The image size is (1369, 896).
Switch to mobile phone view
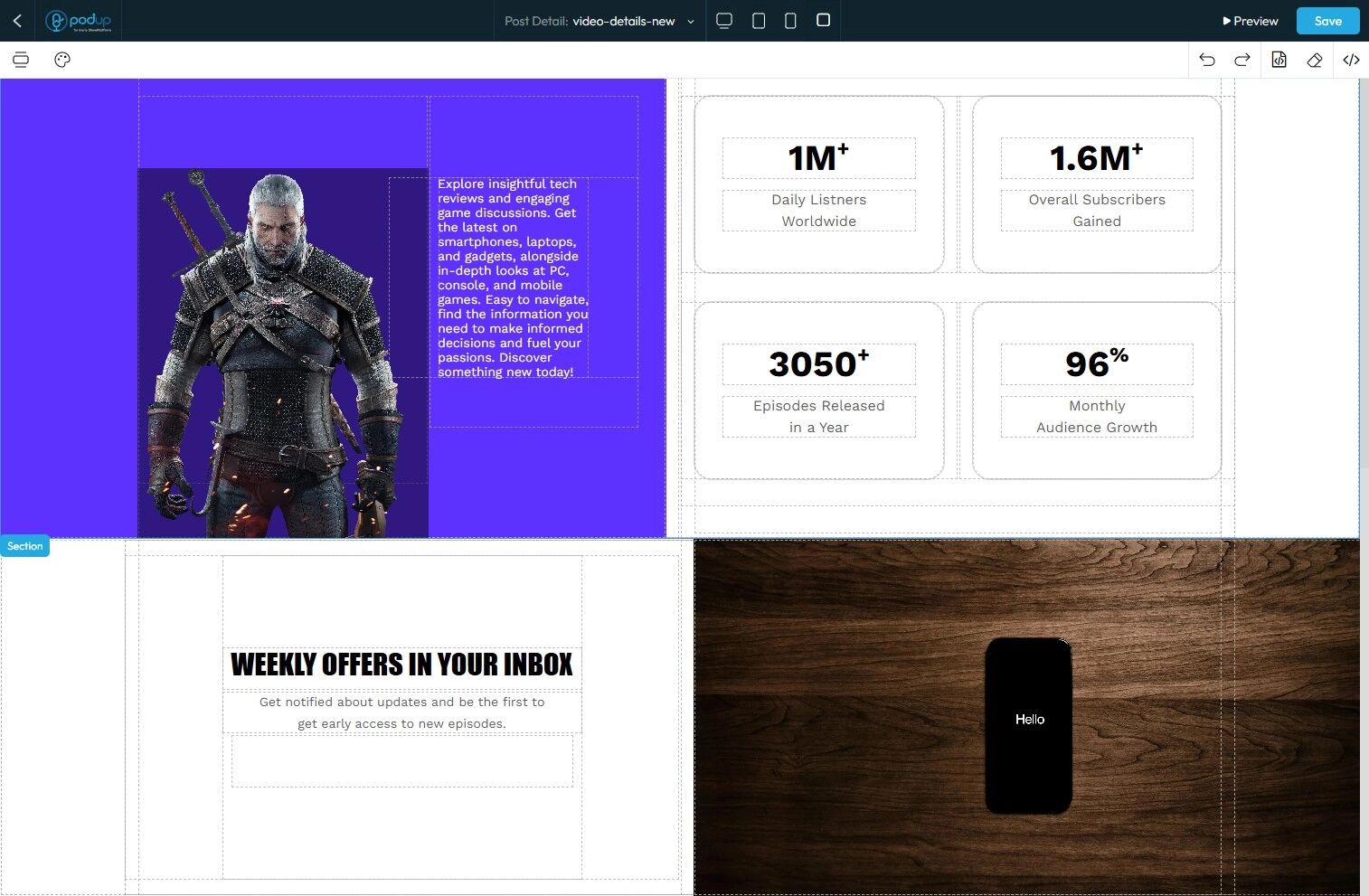790,21
